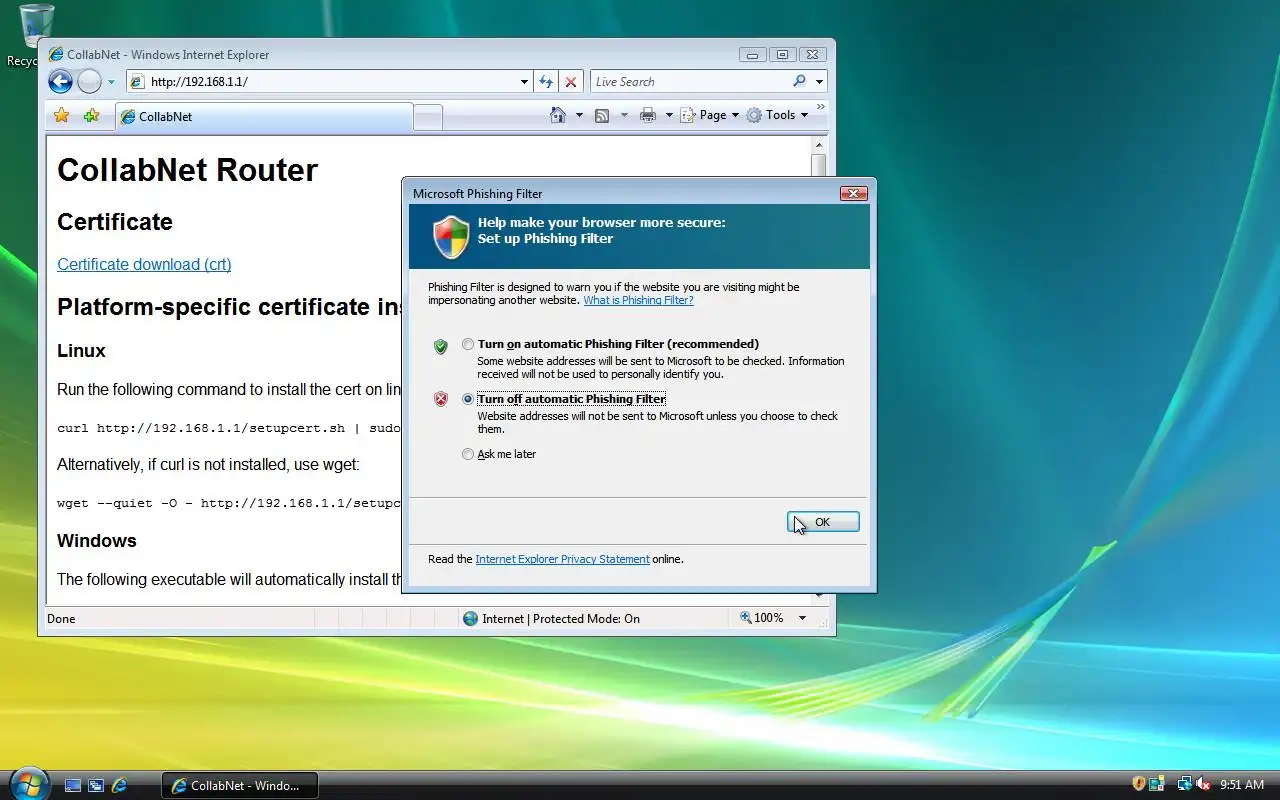Screen dimensions: 1280x800
Task: Click the Certificate section heading
Action: point(115,222)
